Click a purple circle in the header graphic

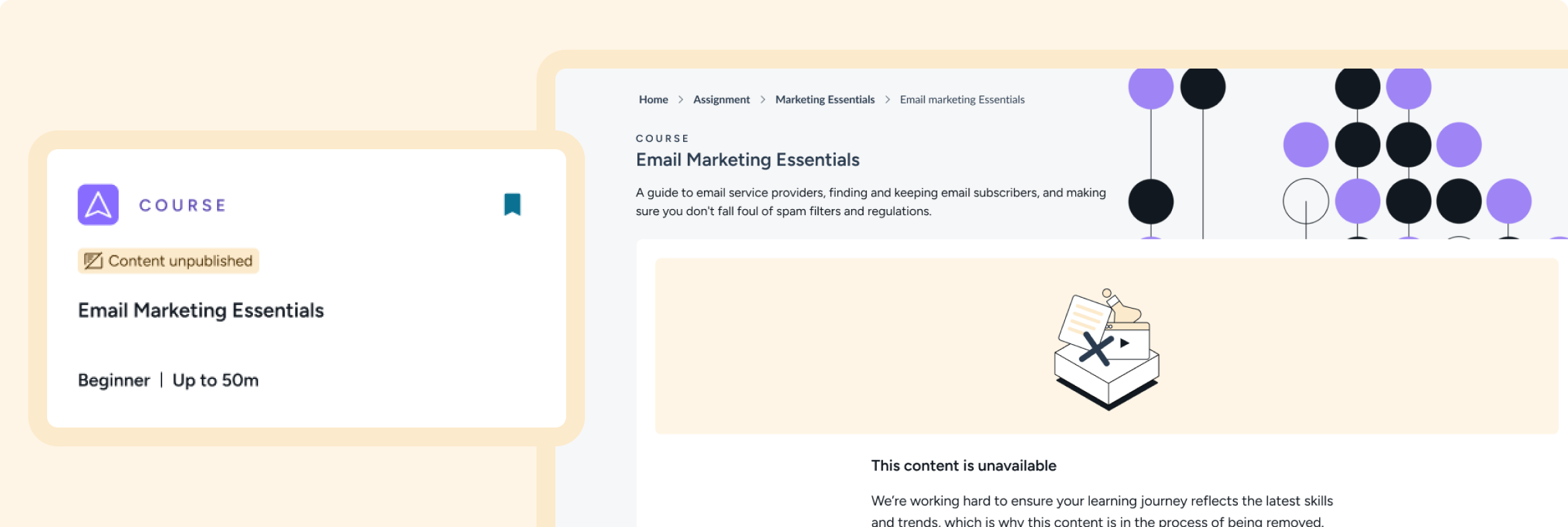point(1151,87)
